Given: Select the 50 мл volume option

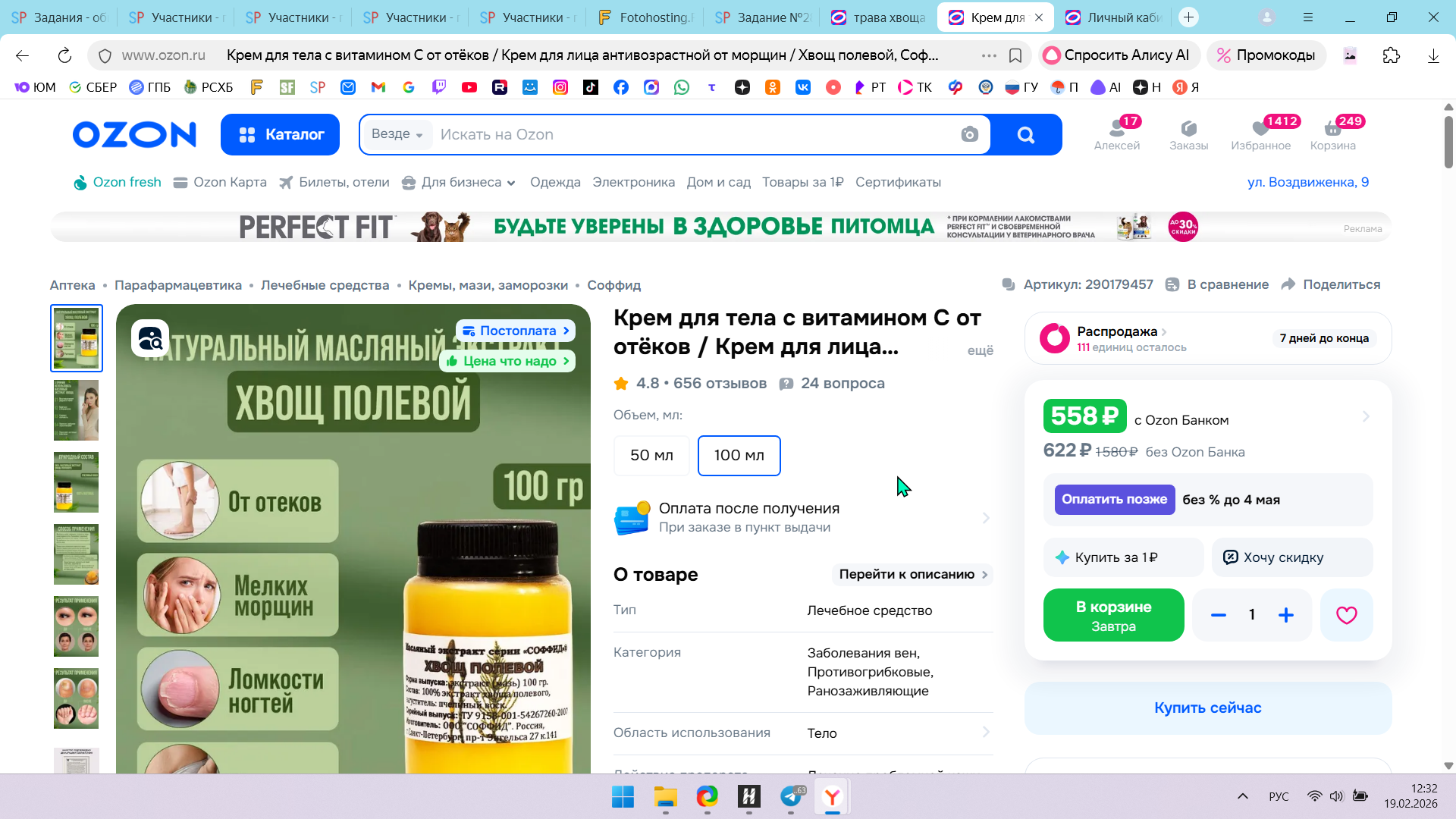Looking at the screenshot, I should click(x=651, y=455).
